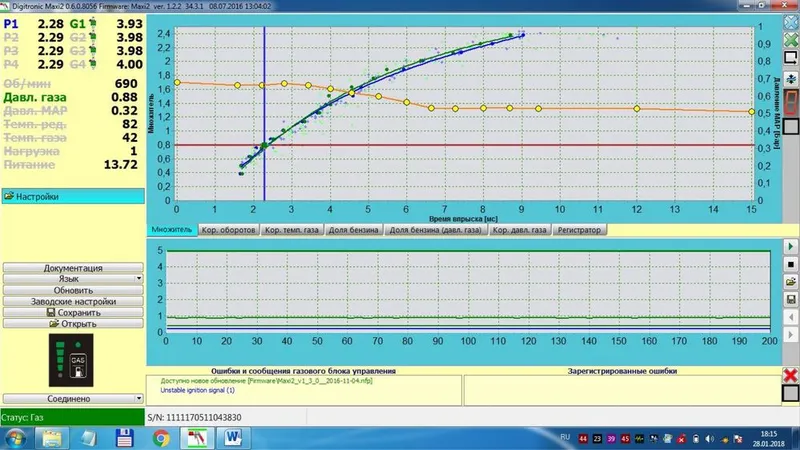Viewport: 800px width, 450px height.
Task: Open recording file via folder icon
Action: 791,282
